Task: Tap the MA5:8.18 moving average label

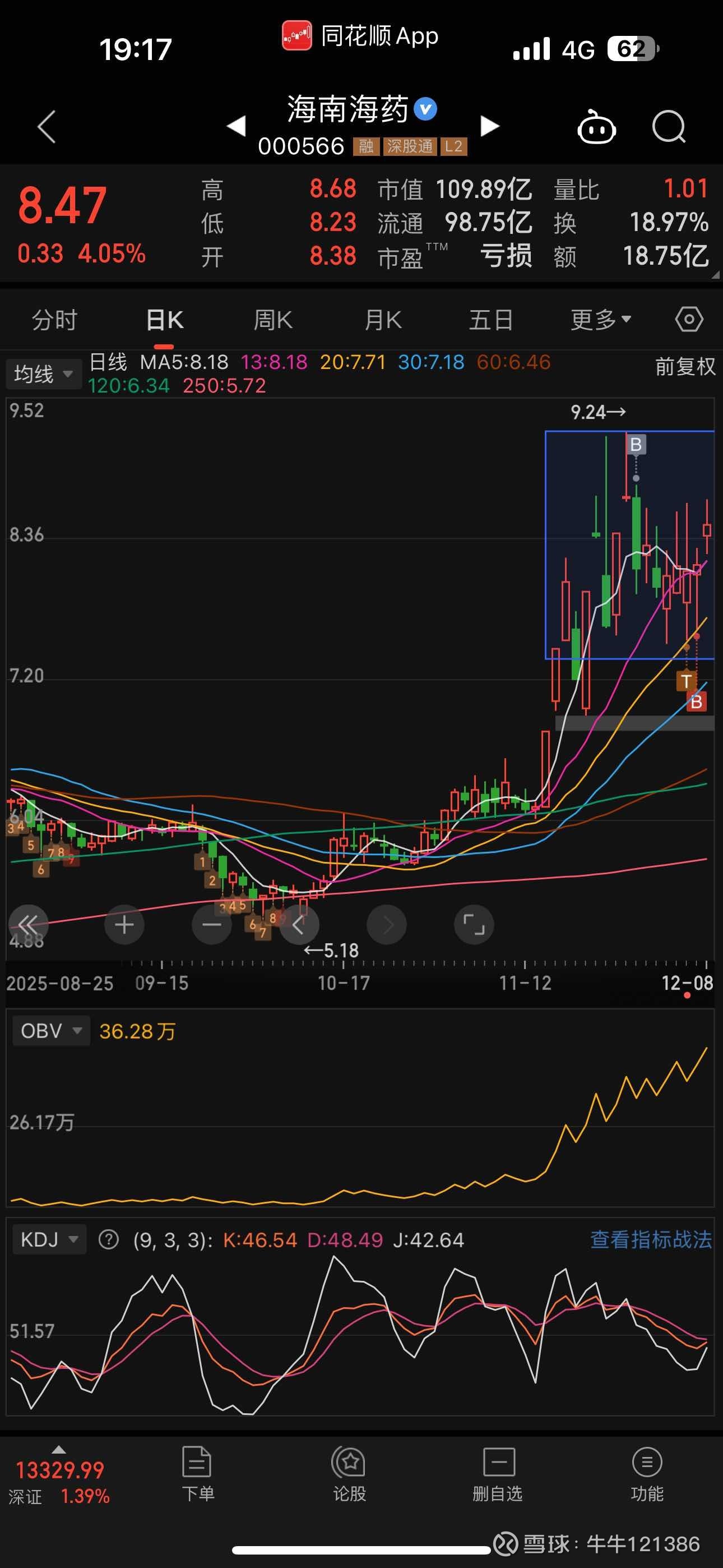Action: point(184,362)
